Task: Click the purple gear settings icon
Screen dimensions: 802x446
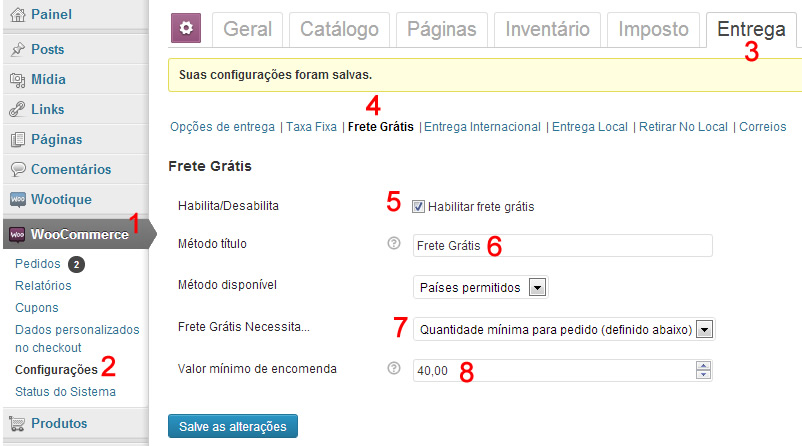Action: click(186, 28)
